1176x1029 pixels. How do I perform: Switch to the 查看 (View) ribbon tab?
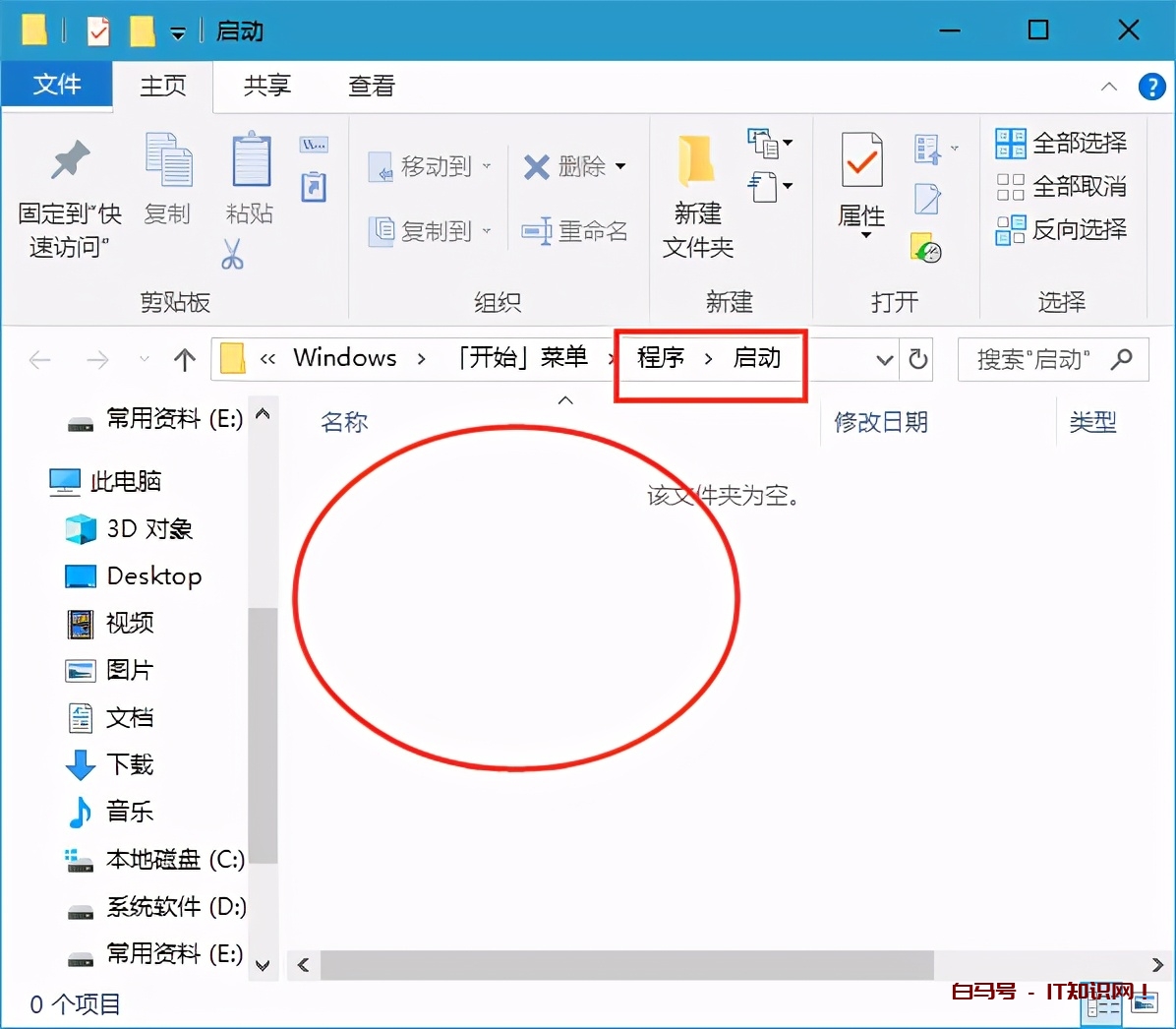371,86
